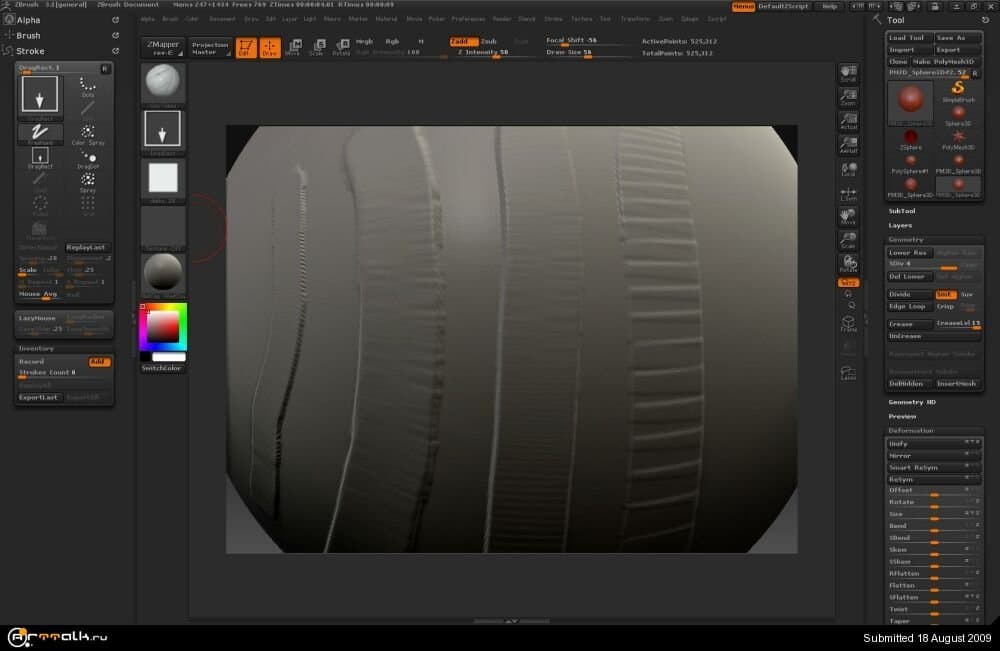Pick the SimpleBrush tool icon
This screenshot has height=651, width=1000.
tap(957, 90)
